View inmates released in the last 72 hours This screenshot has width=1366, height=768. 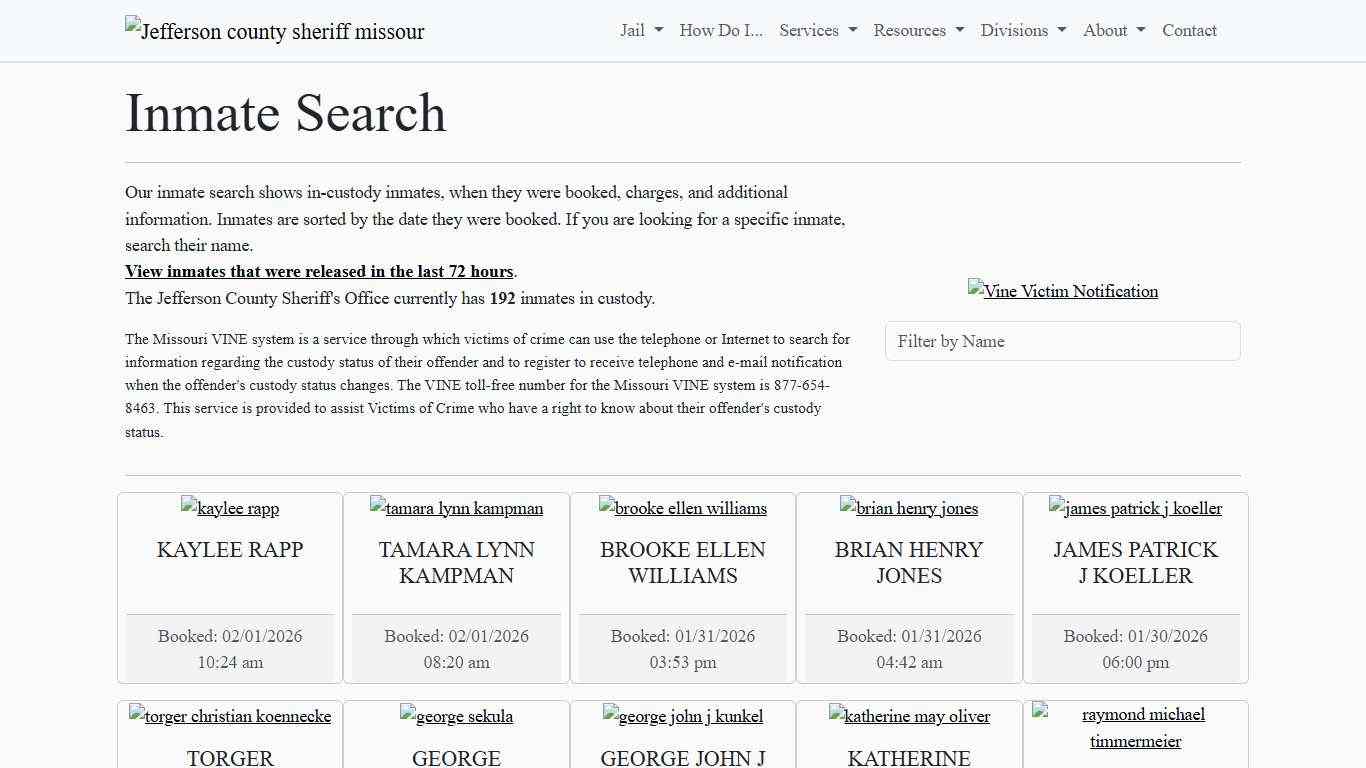319,271
